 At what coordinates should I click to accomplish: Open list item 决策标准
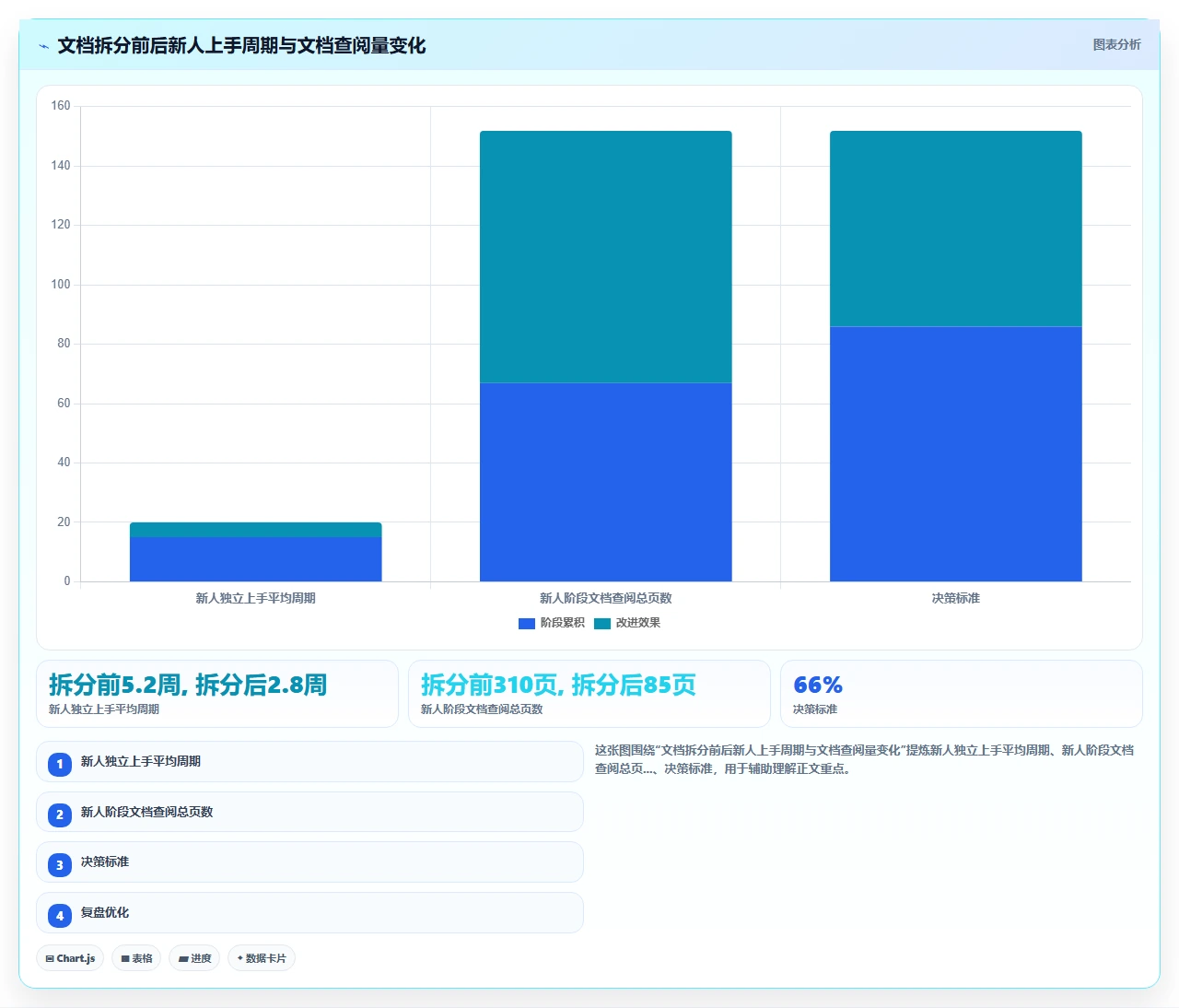[310, 862]
